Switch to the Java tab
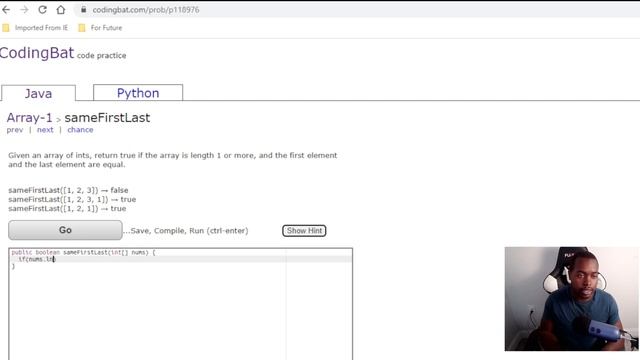 point(38,93)
